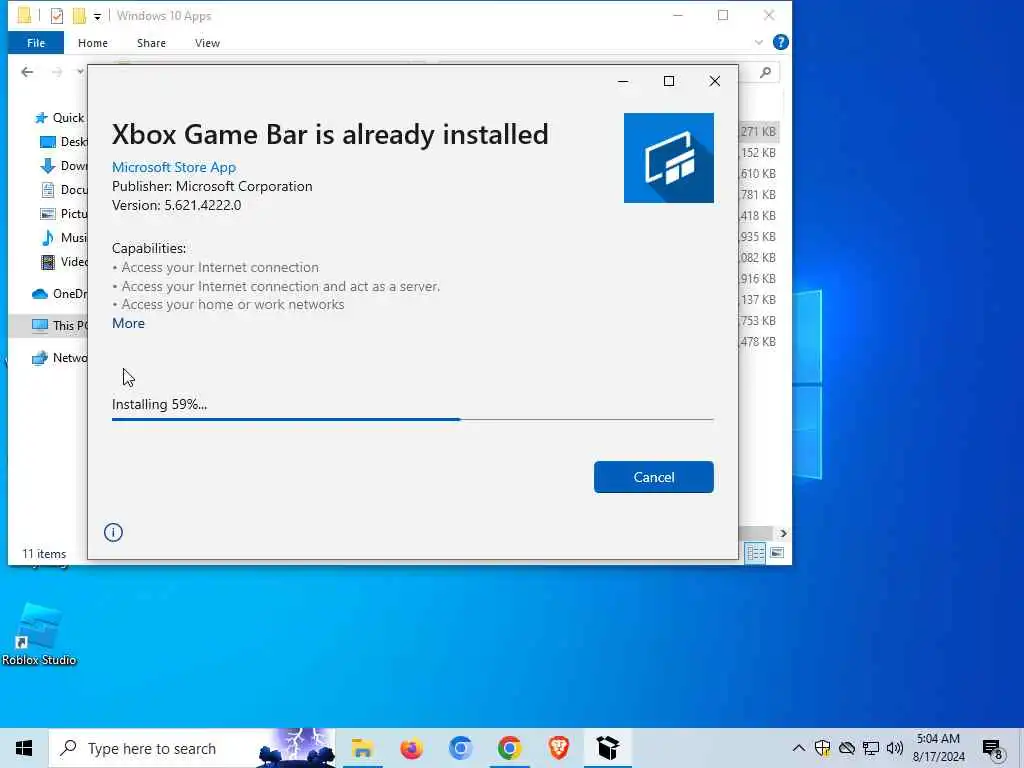Click the search highlights thunderstorm image

[296, 748]
